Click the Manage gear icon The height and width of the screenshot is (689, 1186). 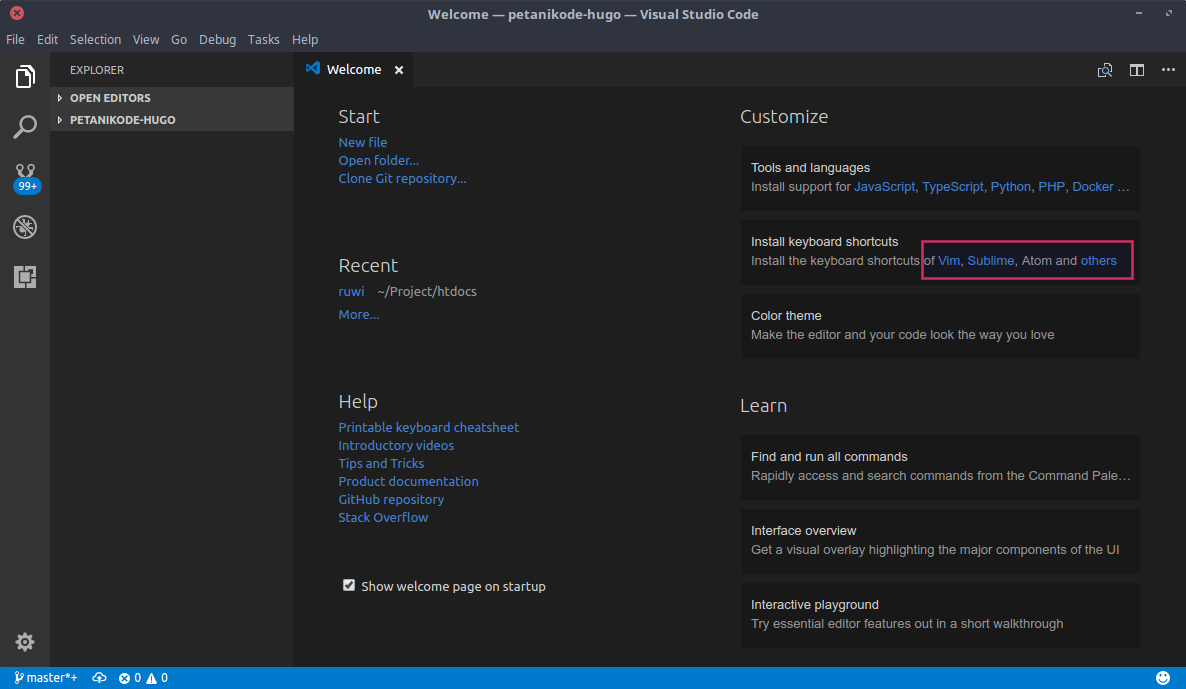(25, 642)
